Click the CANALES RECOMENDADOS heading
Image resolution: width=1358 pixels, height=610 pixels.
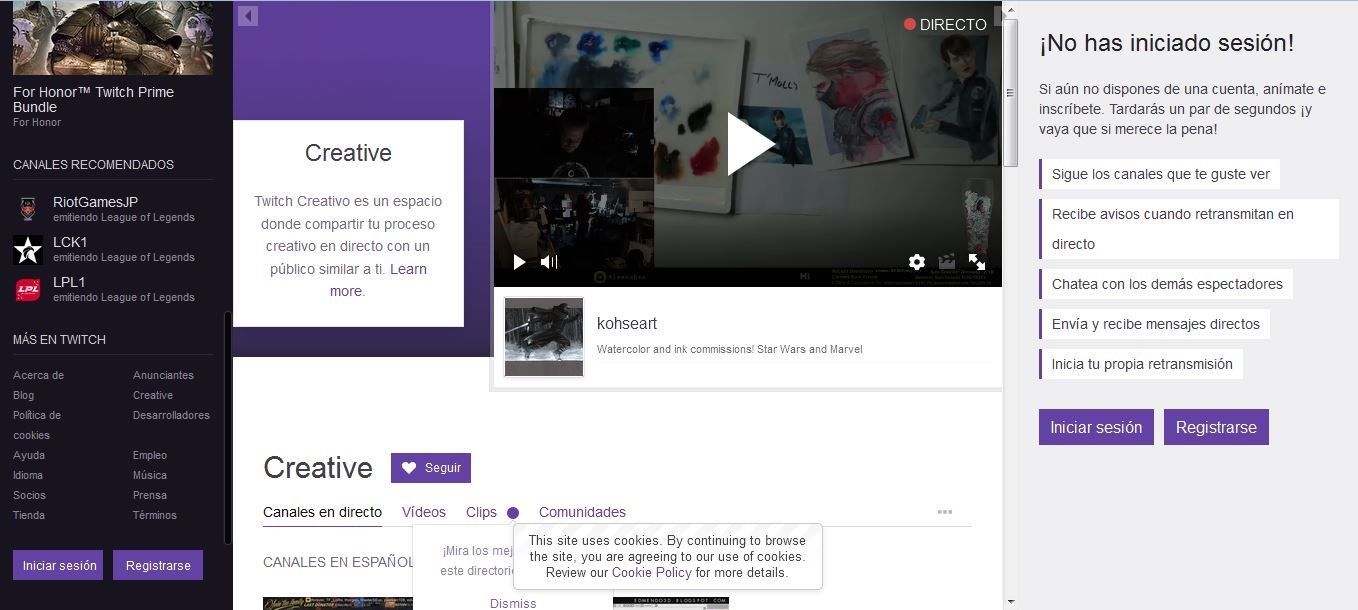coord(93,164)
